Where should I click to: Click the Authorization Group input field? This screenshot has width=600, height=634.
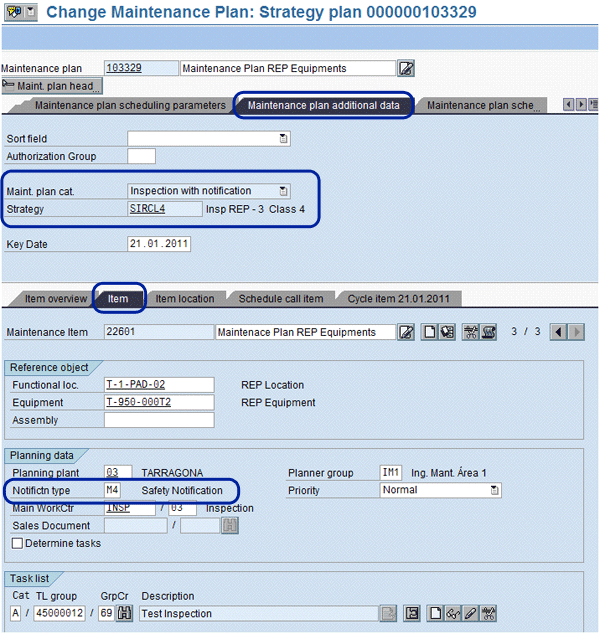[x=142, y=156]
